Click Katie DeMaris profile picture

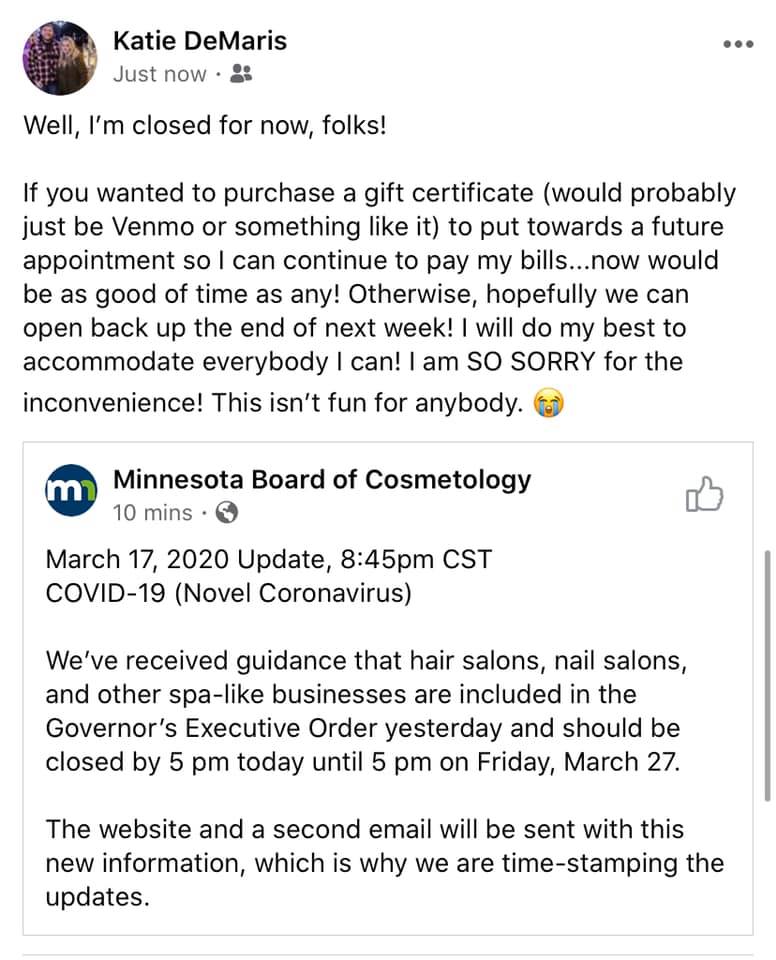pyautogui.click(x=58, y=56)
